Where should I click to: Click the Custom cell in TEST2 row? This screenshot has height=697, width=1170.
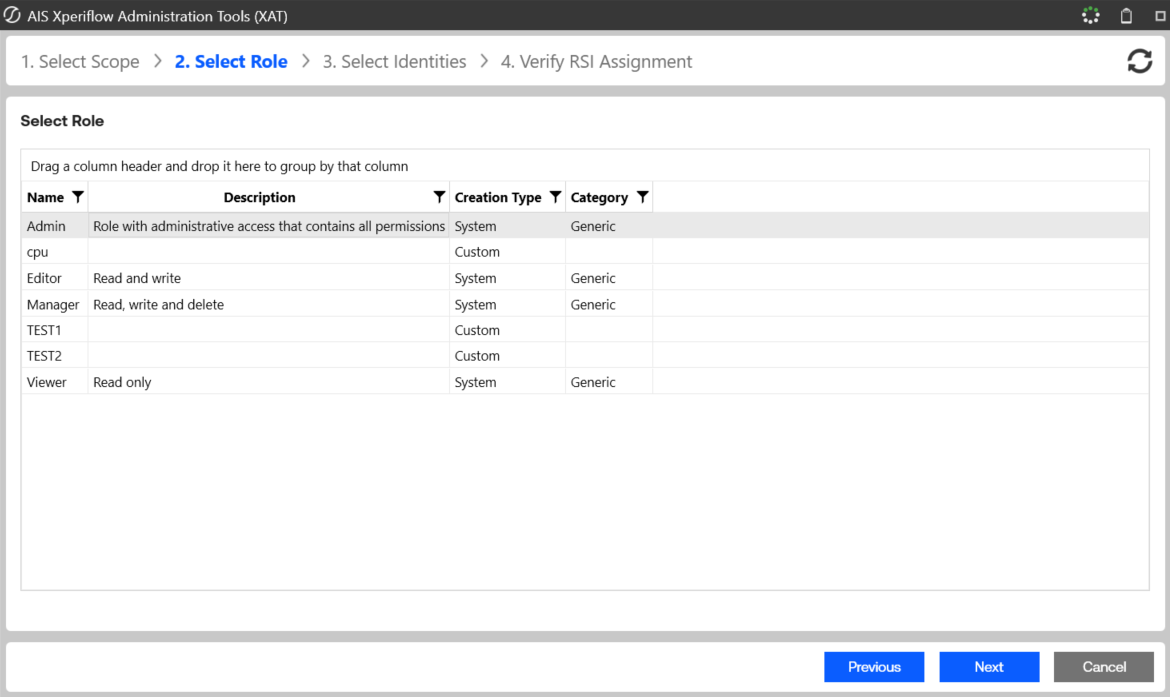coord(507,356)
